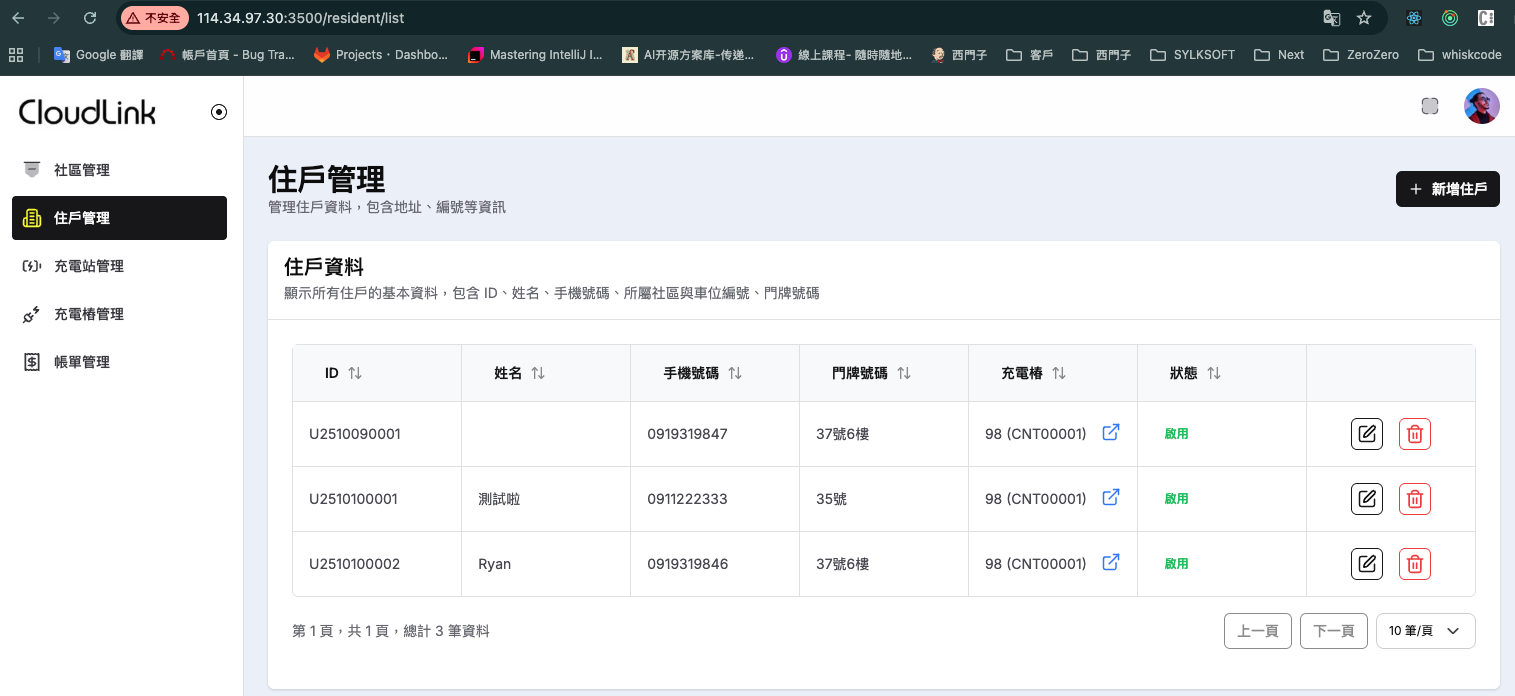This screenshot has height=696, width=1515.
Task: Sort by 手機號碼 column arrows
Action: coord(734,373)
